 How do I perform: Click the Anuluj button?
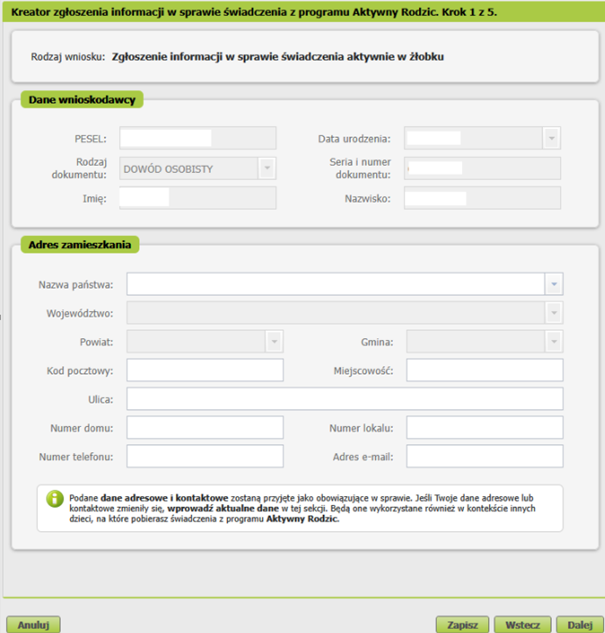coord(33,625)
